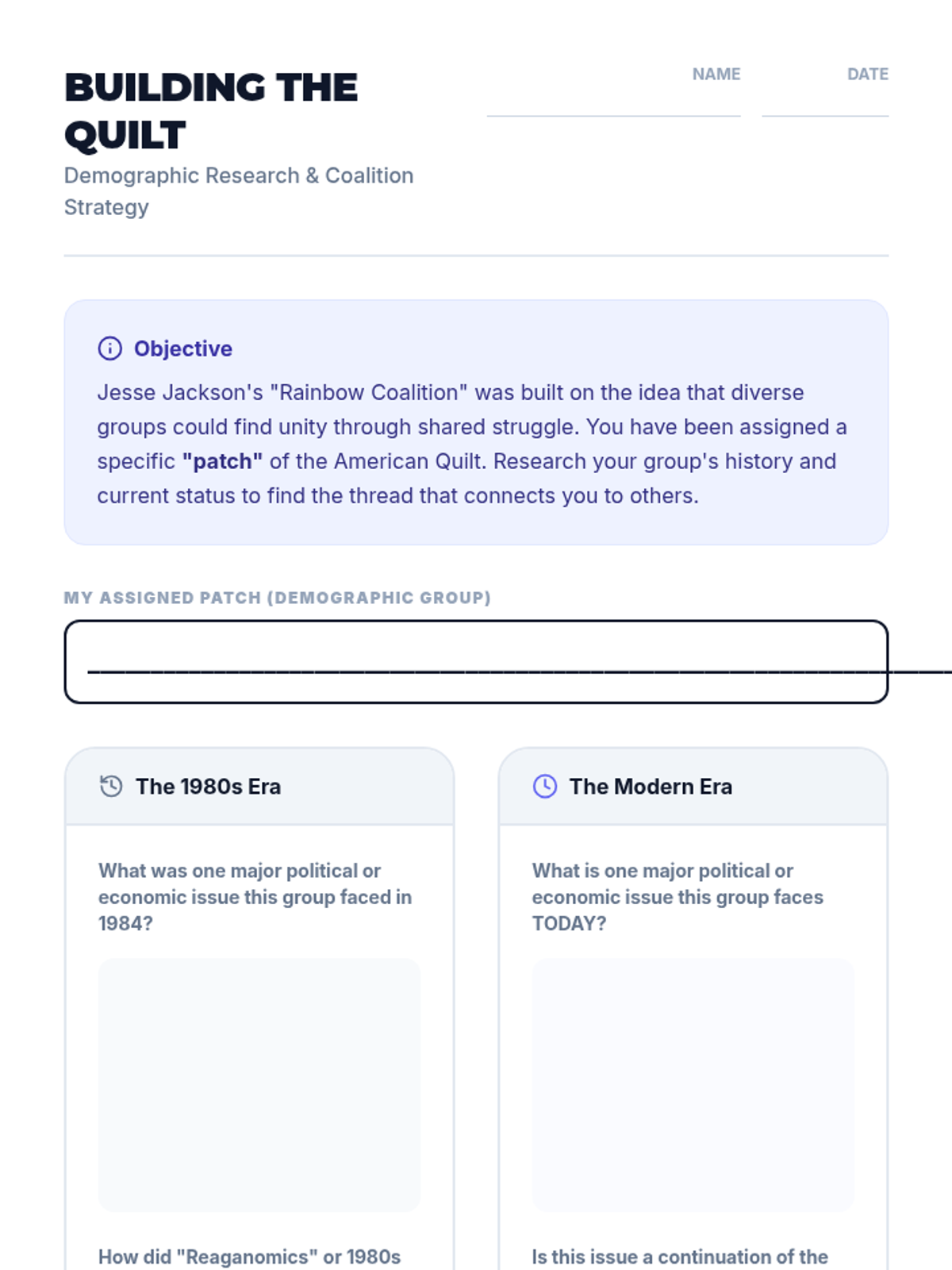
Task: Click the "Rainbow Coalition" phrase in the objective paragraph
Action: (x=369, y=392)
